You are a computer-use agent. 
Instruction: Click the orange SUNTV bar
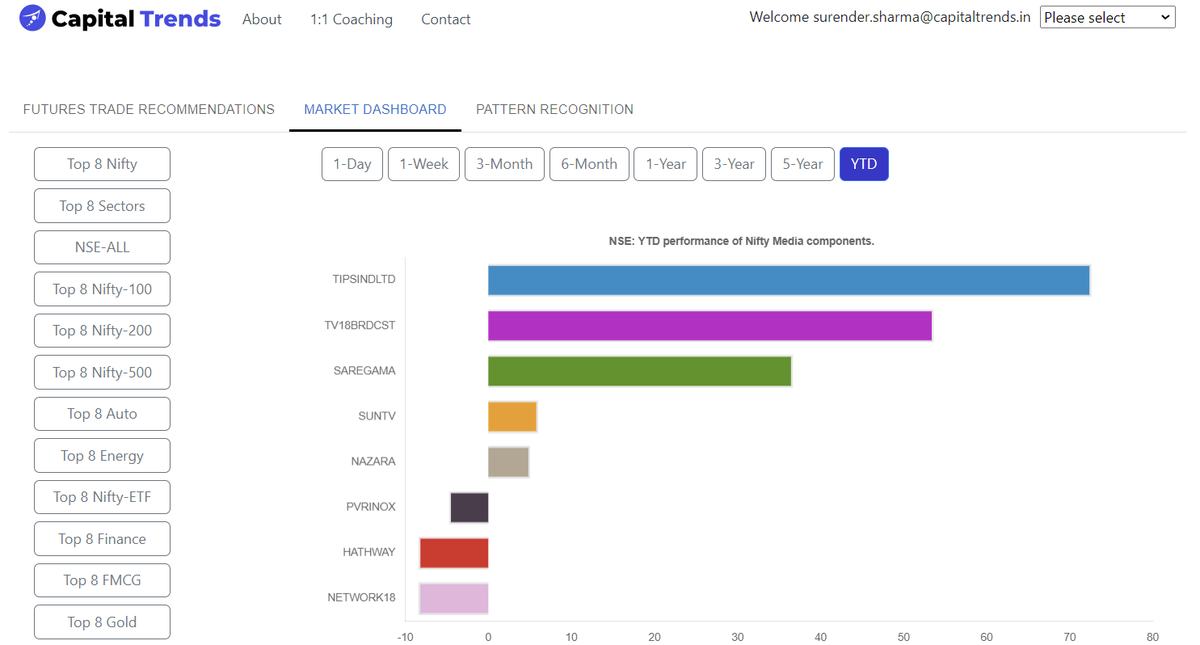[512, 416]
